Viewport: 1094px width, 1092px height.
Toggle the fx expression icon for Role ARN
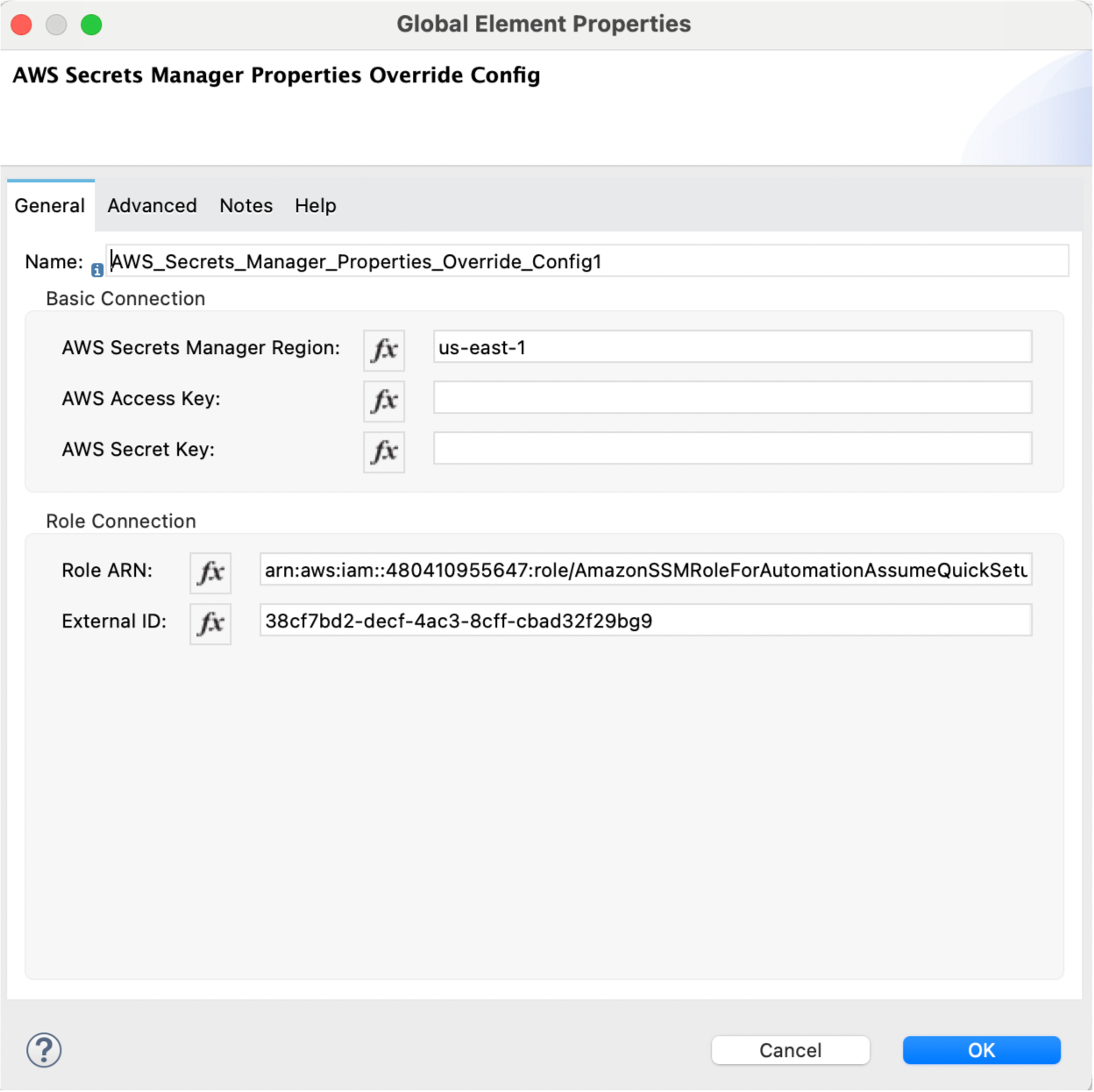(210, 572)
